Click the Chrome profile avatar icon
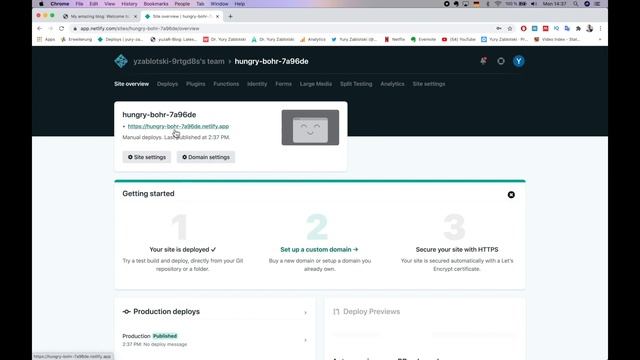Screen dimensions: 640x360 (x=589, y=29)
